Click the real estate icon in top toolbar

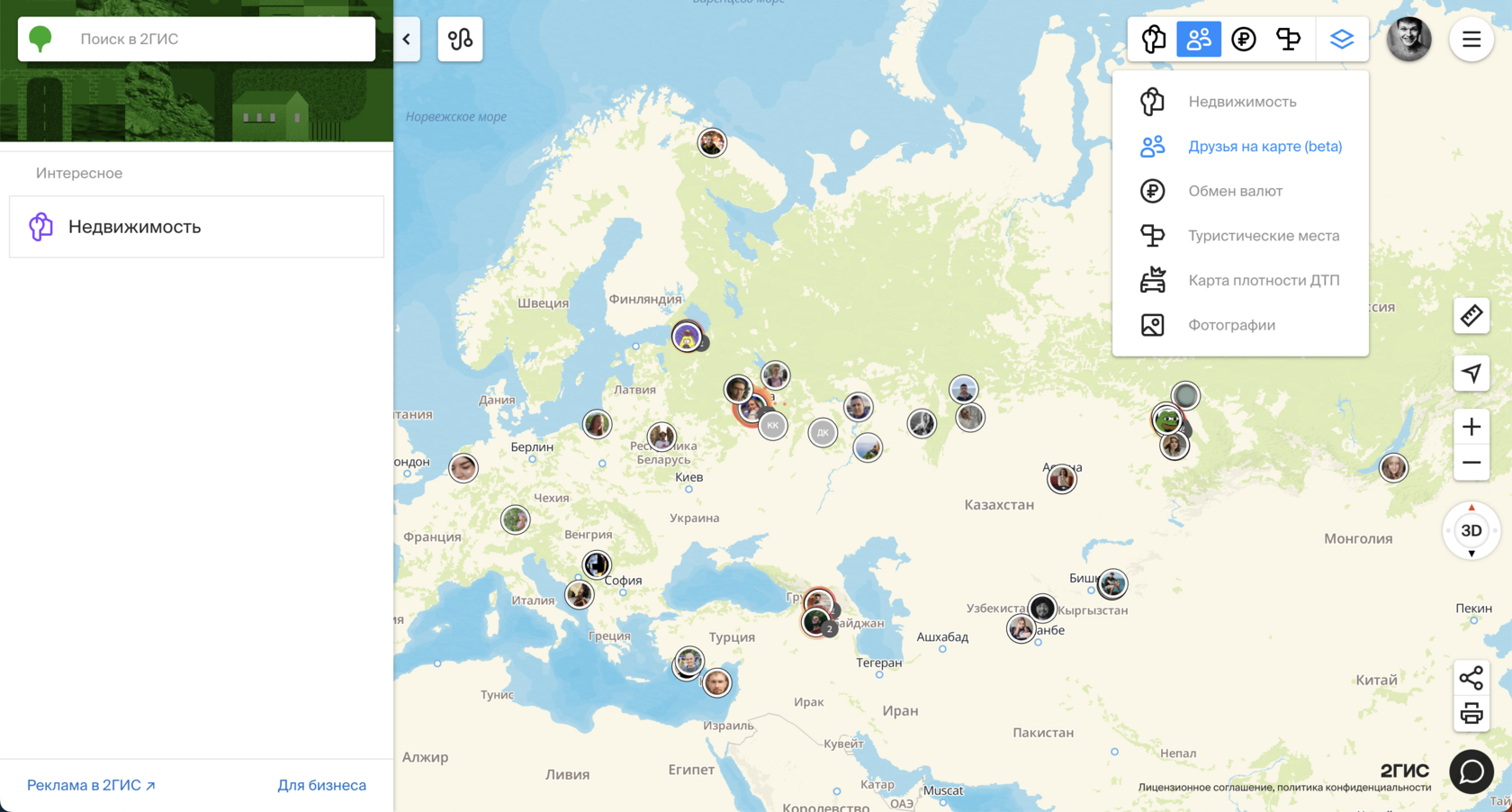coord(1154,39)
